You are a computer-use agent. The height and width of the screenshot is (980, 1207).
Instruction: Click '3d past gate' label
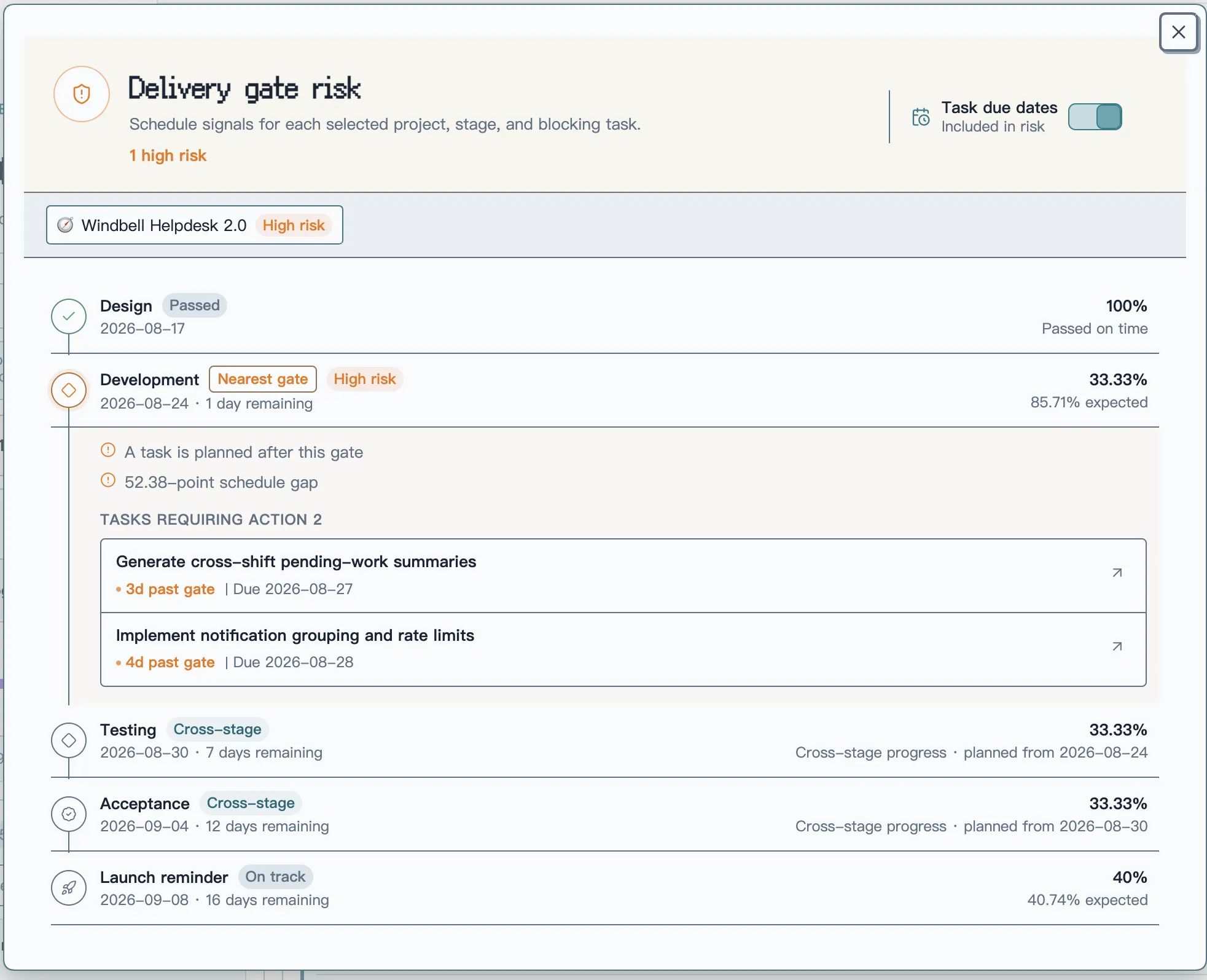click(x=170, y=589)
